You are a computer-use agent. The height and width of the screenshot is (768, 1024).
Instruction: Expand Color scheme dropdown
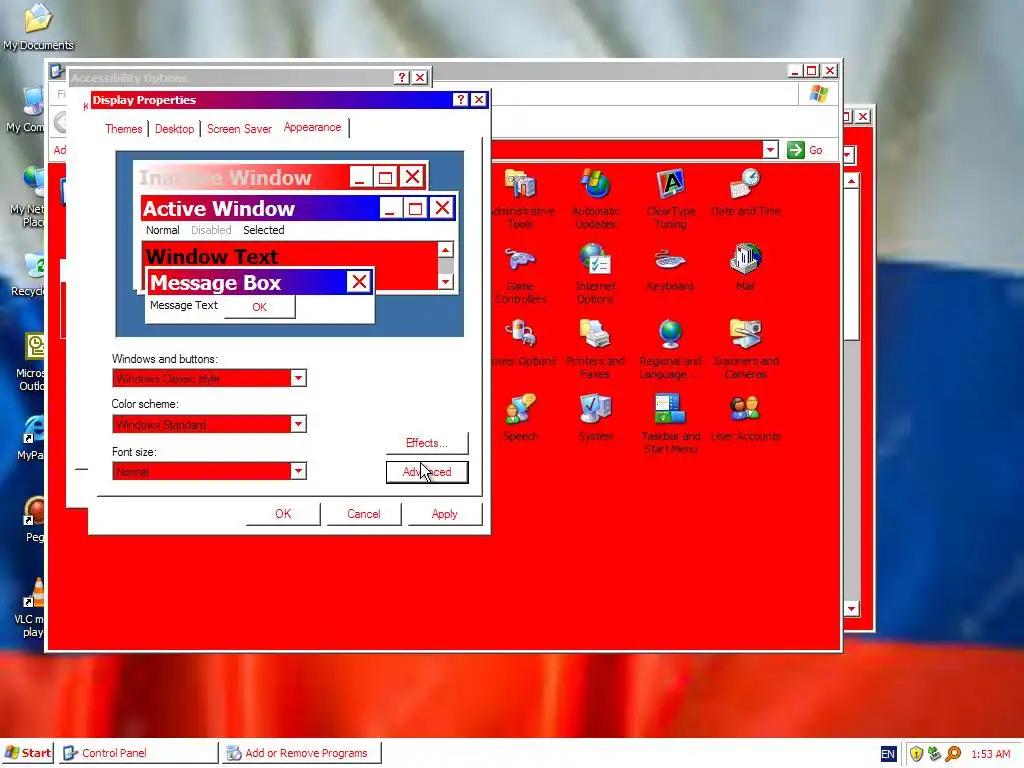pos(298,424)
